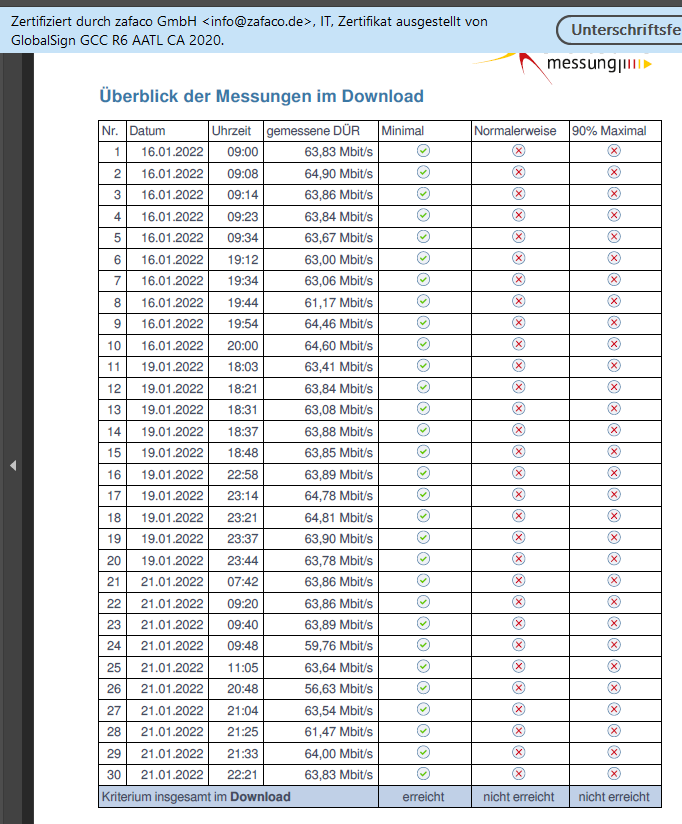Click the red Normalerweise cross in row 15

click(x=519, y=451)
